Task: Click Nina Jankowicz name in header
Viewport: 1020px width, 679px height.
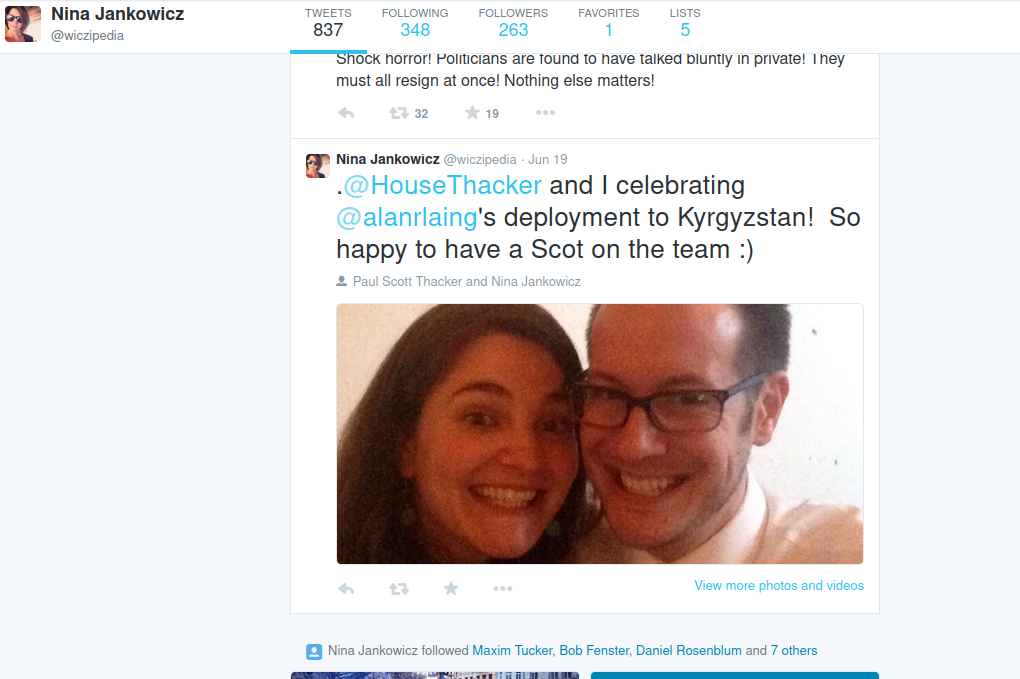Action: click(118, 14)
